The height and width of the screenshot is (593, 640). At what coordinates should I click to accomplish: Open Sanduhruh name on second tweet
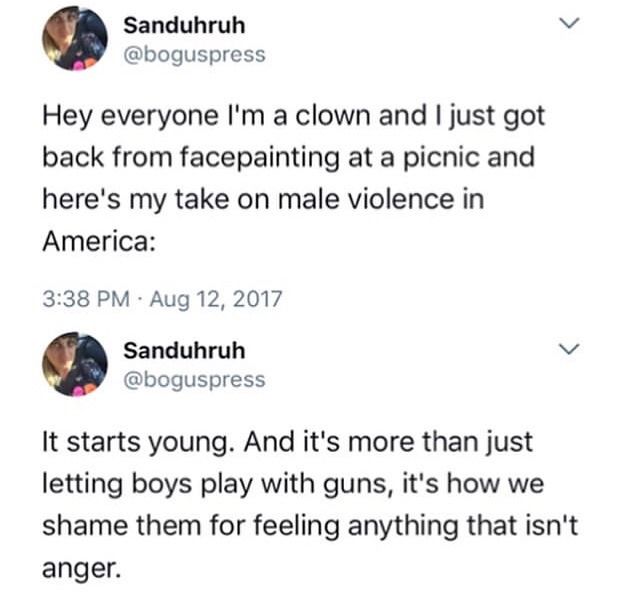pyautogui.click(x=184, y=351)
